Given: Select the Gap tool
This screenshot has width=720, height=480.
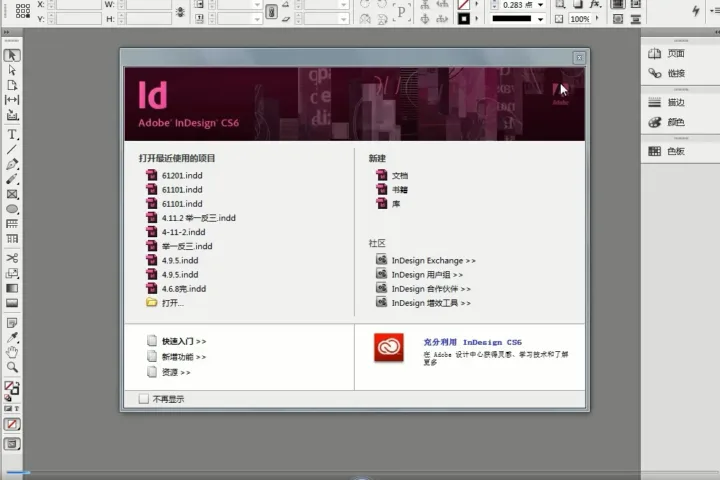Looking at the screenshot, I should (x=12, y=100).
